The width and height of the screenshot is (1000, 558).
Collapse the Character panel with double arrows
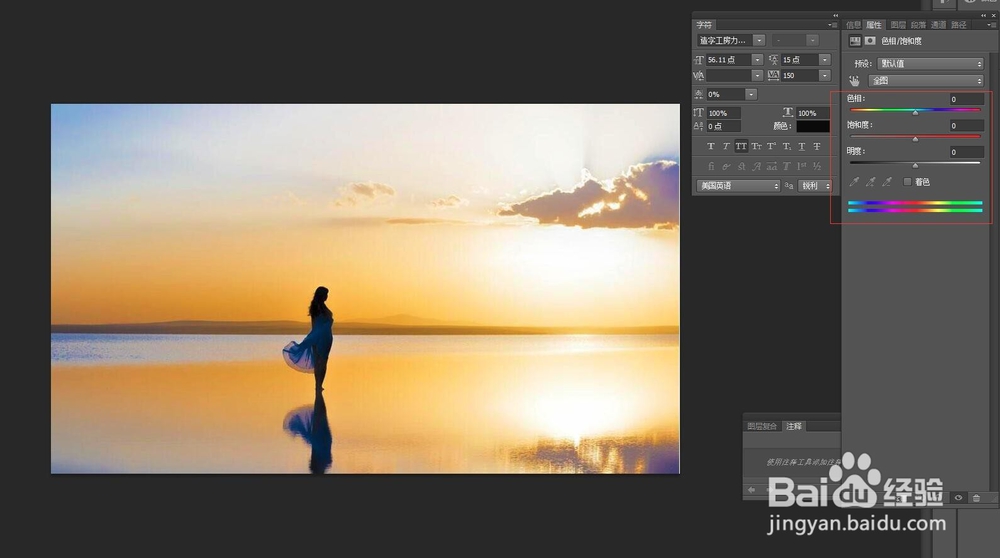pos(835,15)
